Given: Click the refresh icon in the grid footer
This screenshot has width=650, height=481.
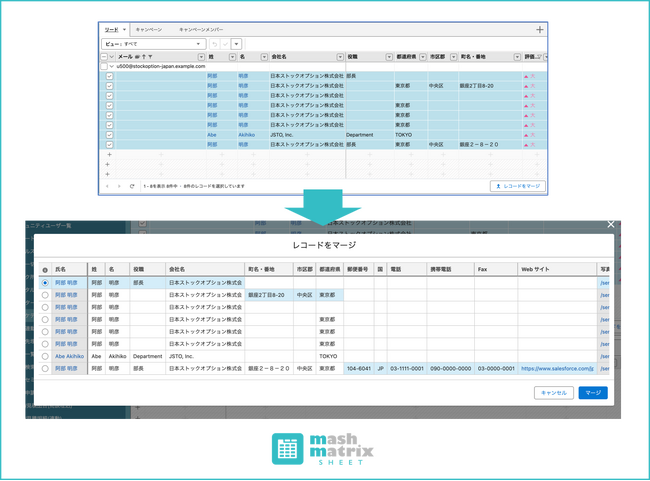Looking at the screenshot, I should [x=131, y=186].
